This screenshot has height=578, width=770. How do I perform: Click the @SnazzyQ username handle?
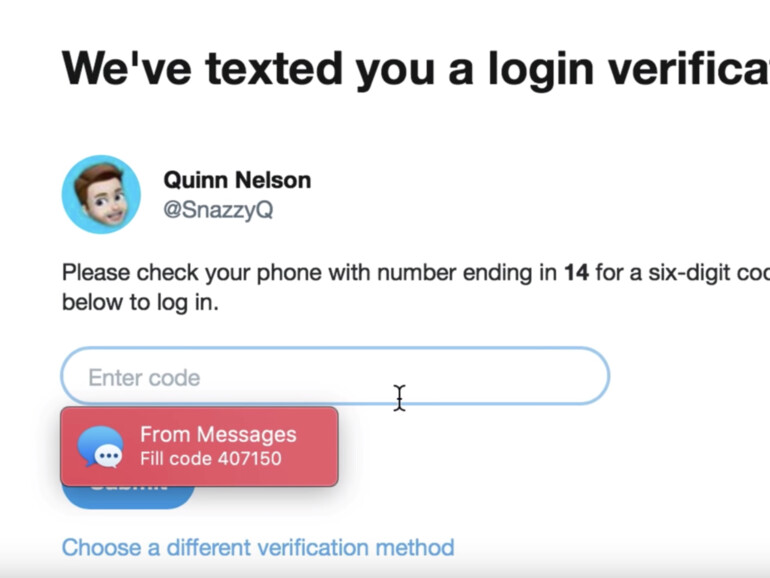tap(218, 210)
